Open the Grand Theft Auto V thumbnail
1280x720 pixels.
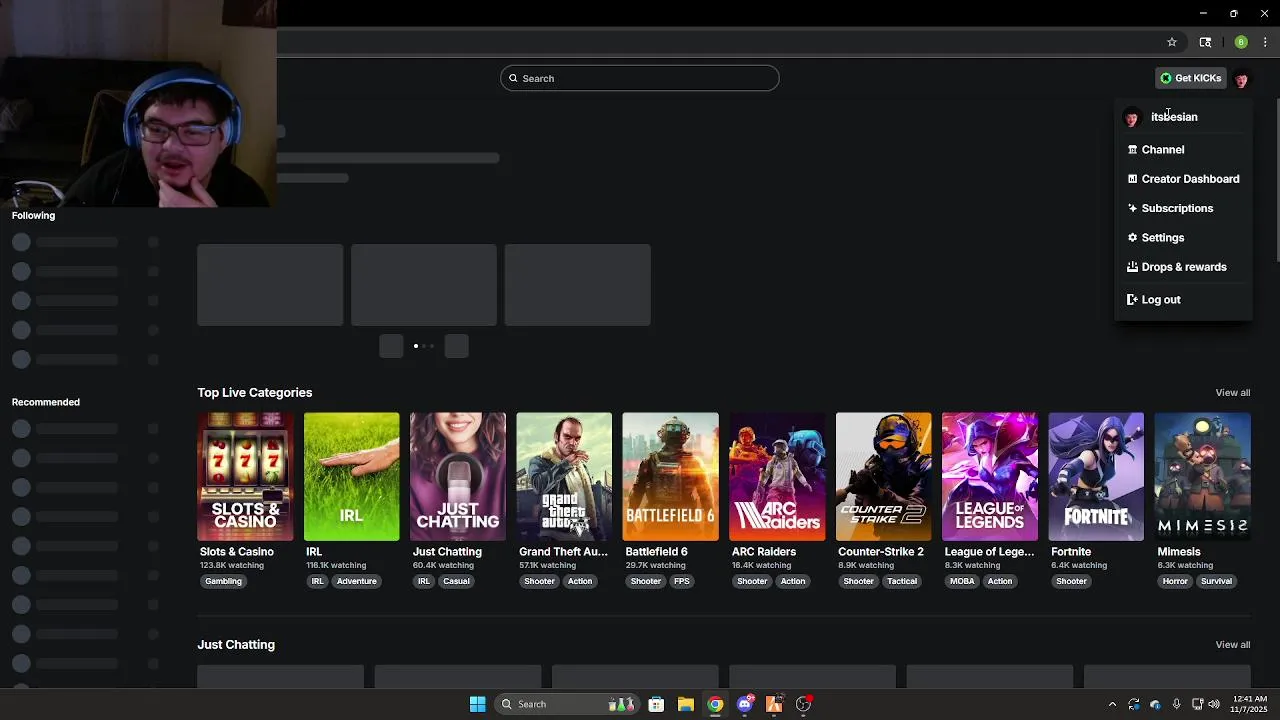pyautogui.click(x=564, y=477)
